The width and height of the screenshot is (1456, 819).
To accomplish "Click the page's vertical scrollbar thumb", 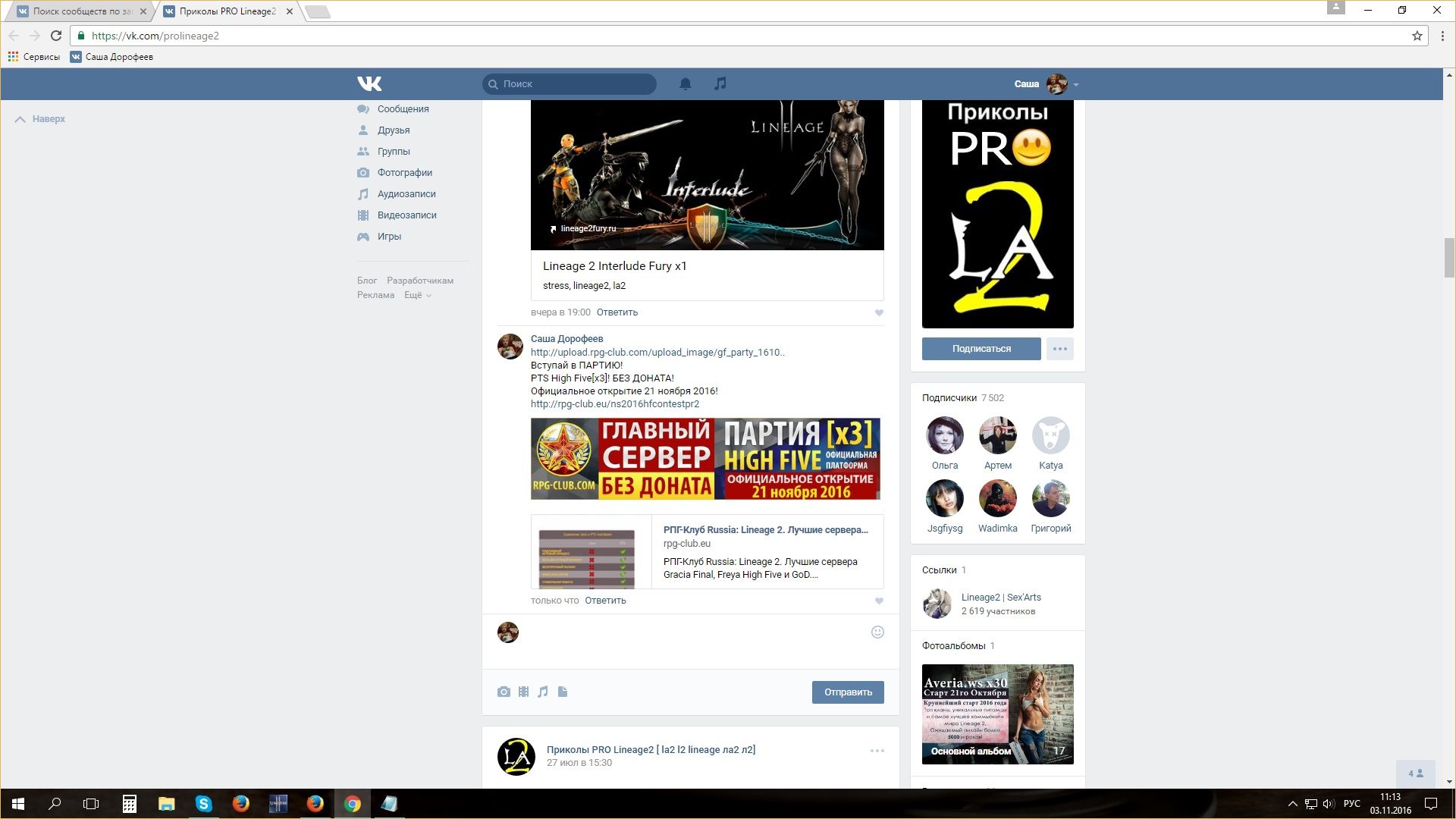I will (x=1449, y=258).
